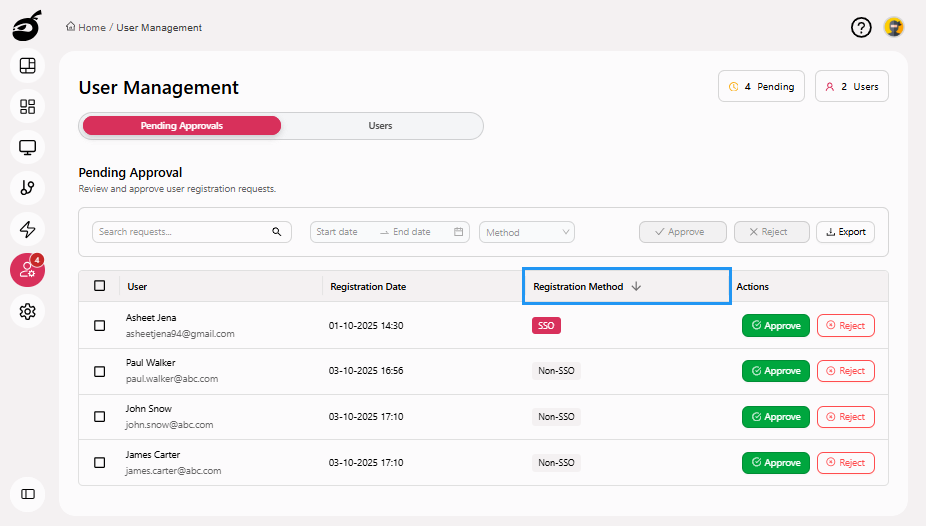This screenshot has width=926, height=526.
Task: Approve Asheet Jena's request
Action: click(x=776, y=326)
